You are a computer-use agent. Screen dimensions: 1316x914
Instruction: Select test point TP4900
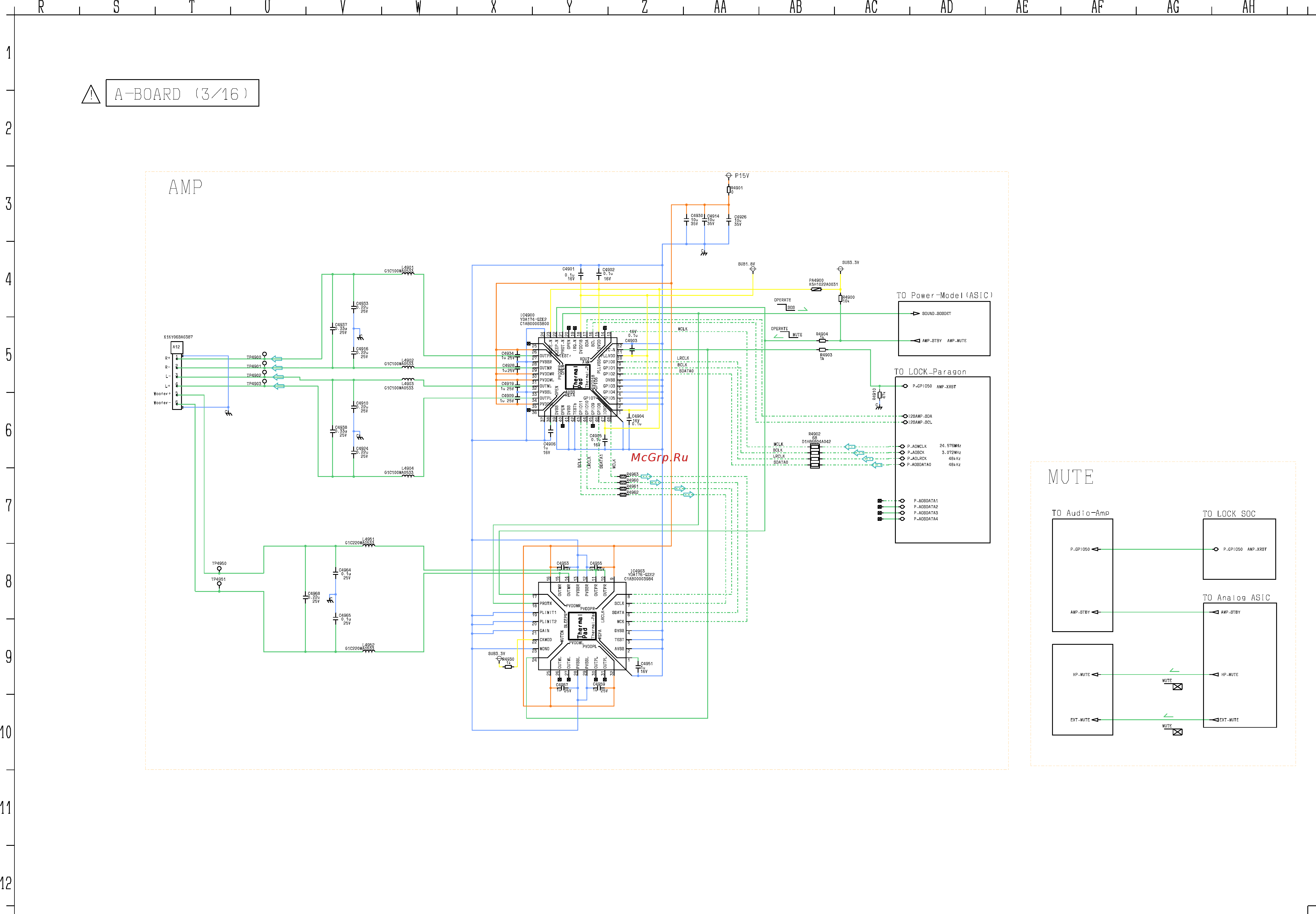pos(265,354)
